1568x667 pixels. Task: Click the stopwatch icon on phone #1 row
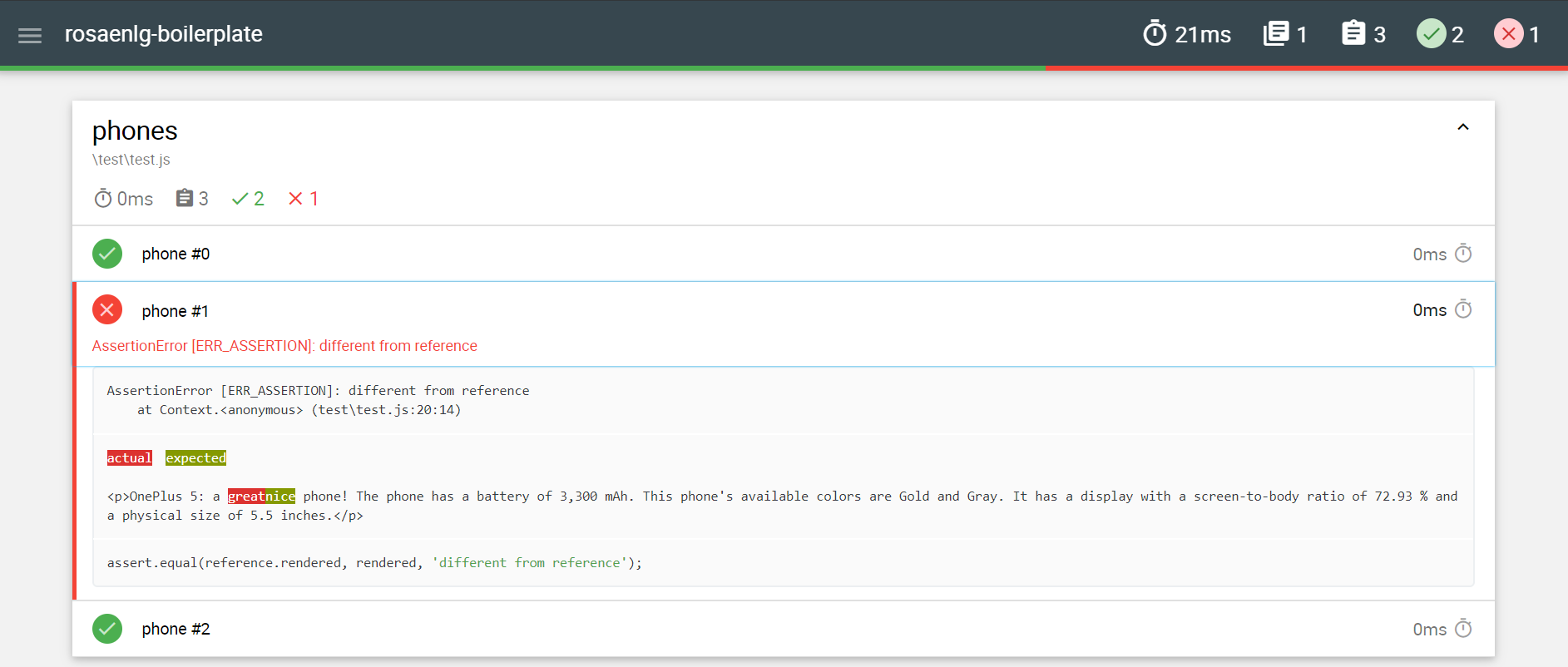click(x=1463, y=309)
